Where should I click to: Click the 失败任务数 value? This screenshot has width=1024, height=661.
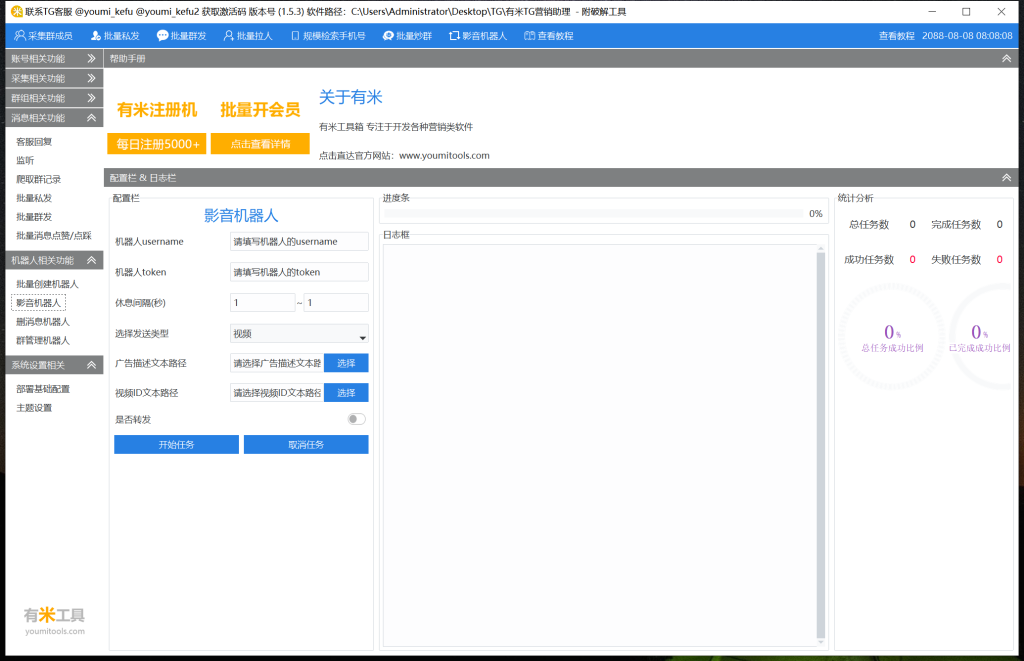(999, 260)
